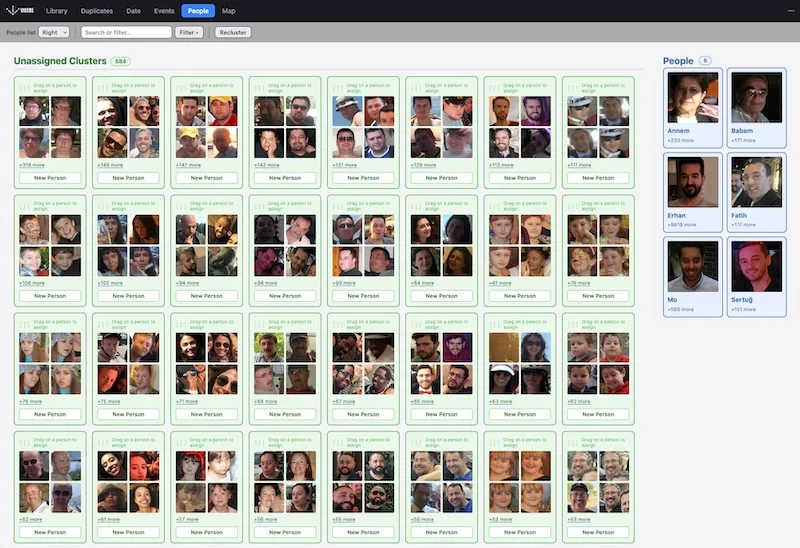Grab drag handle of +61 more cluster

coord(103,442)
